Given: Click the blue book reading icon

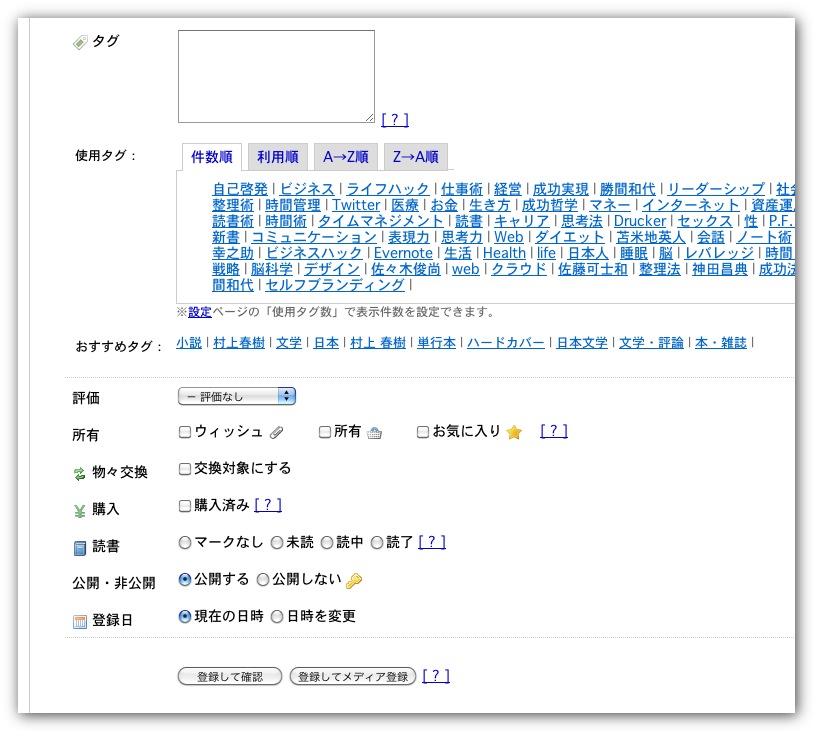Looking at the screenshot, I should 80,547.
